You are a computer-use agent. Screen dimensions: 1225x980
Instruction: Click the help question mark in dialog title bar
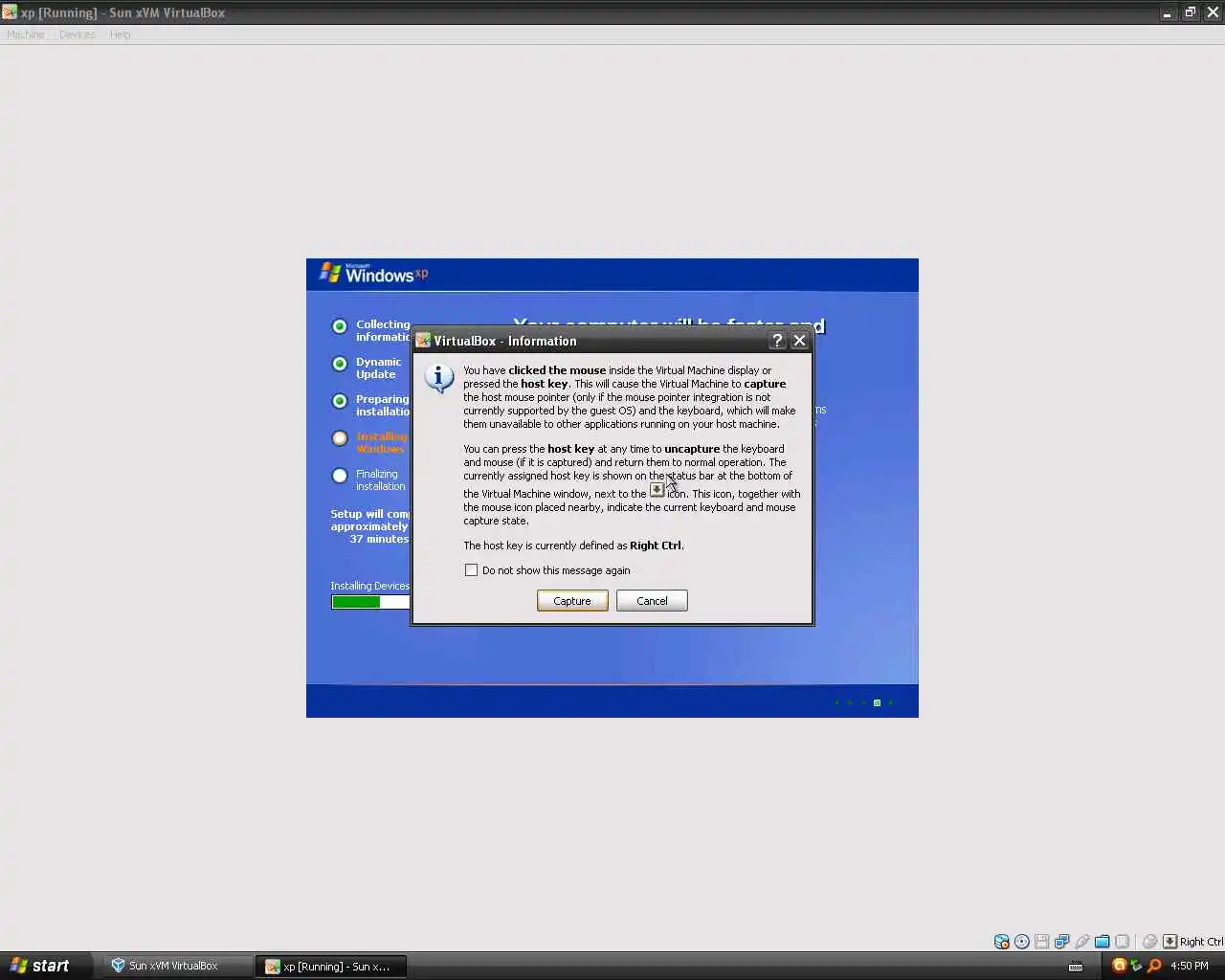pos(777,341)
